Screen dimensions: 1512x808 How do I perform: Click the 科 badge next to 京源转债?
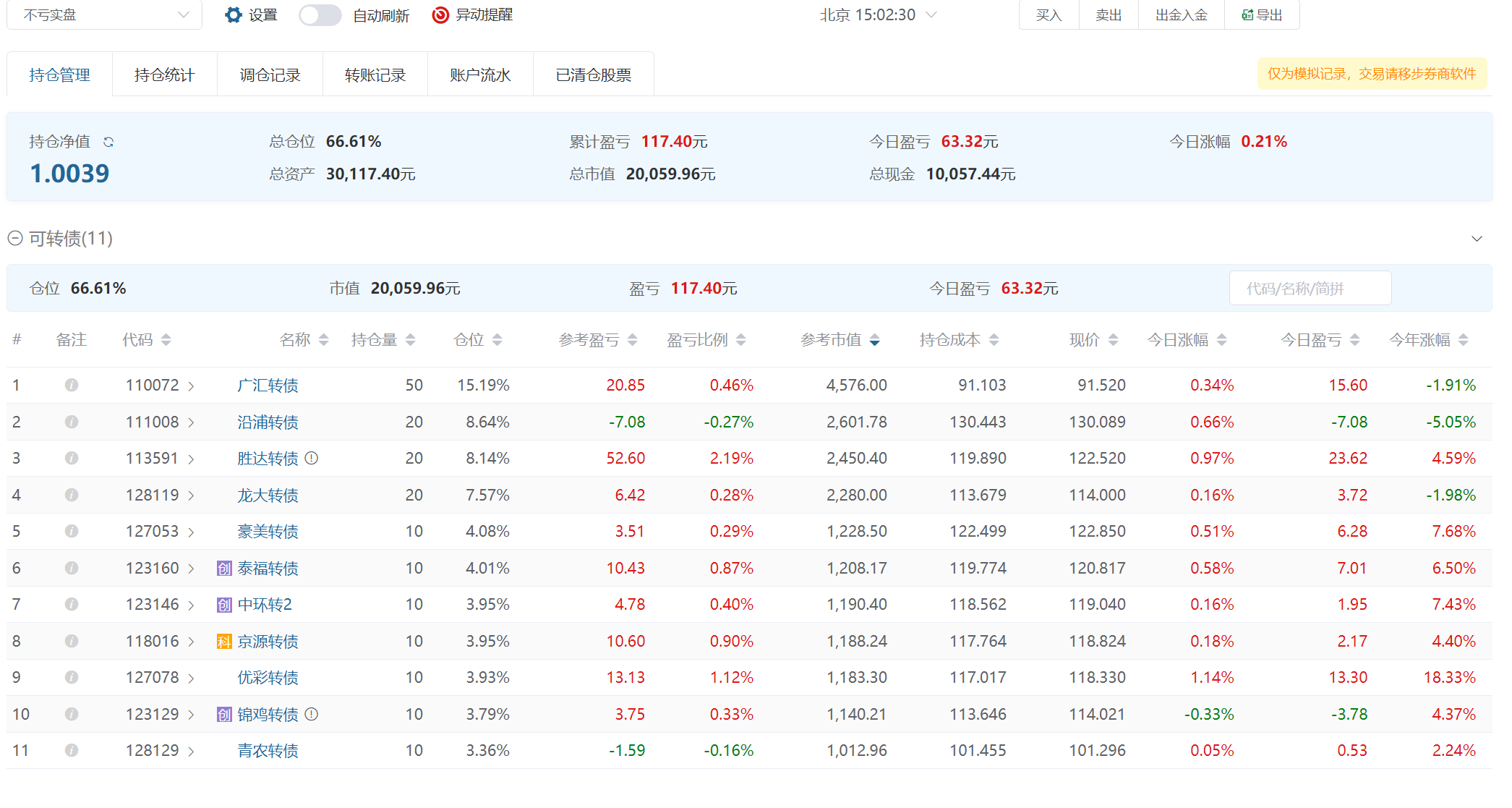pos(224,642)
